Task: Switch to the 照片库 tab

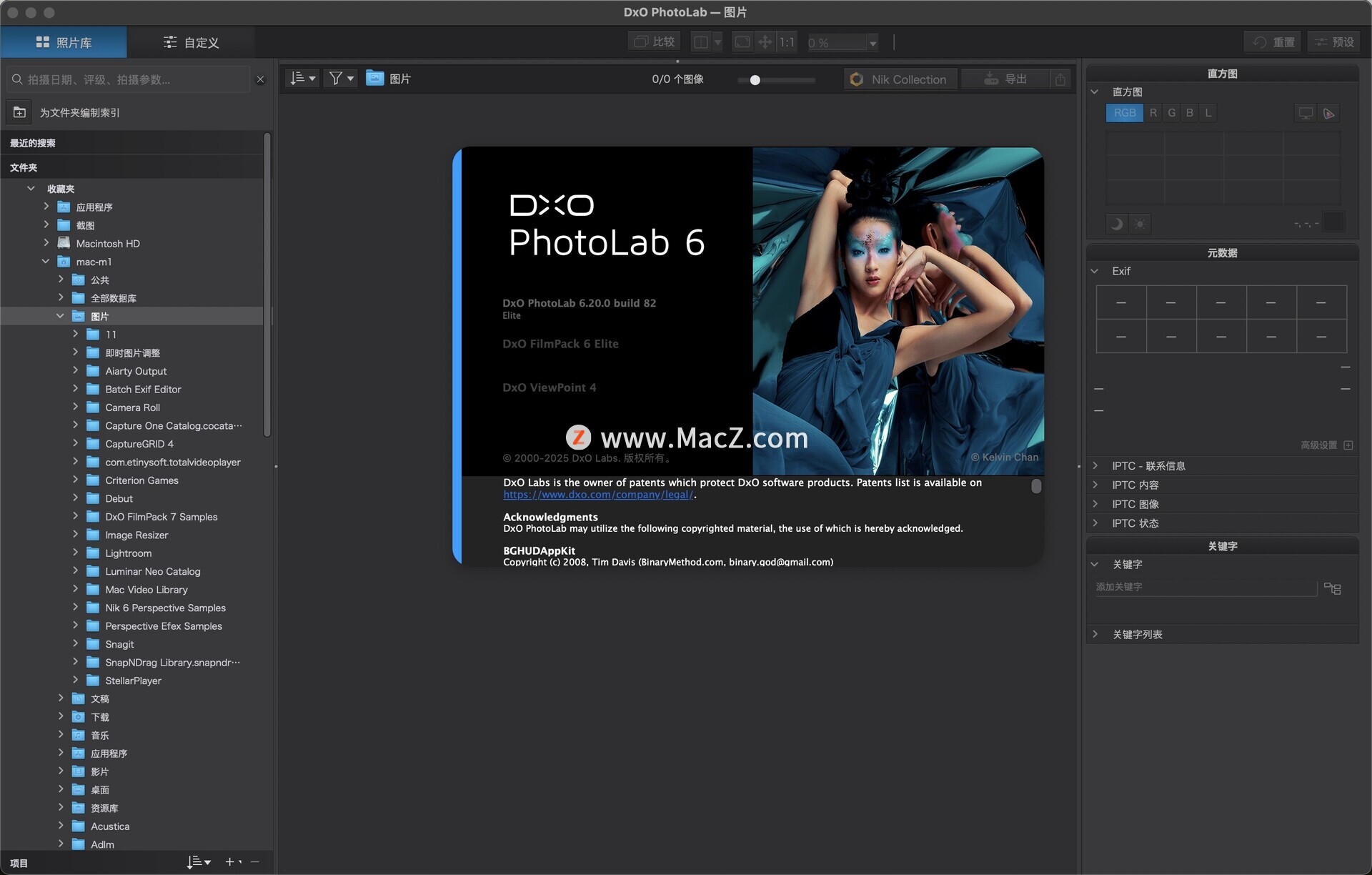Action: pyautogui.click(x=64, y=42)
